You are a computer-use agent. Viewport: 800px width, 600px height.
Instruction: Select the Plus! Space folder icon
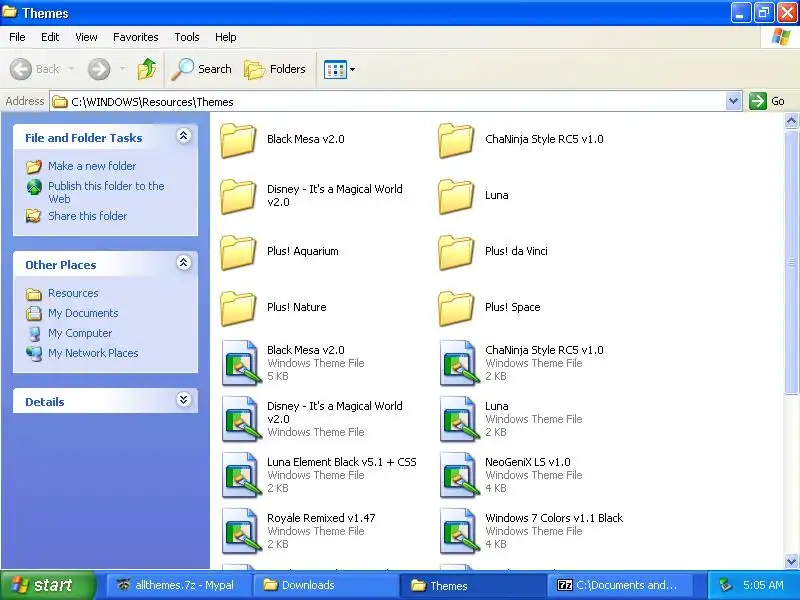coord(456,308)
